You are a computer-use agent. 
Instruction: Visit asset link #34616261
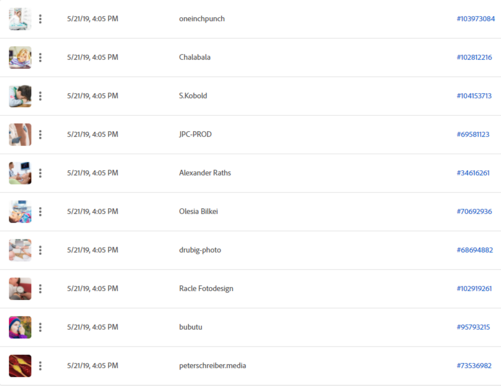[x=473, y=173]
